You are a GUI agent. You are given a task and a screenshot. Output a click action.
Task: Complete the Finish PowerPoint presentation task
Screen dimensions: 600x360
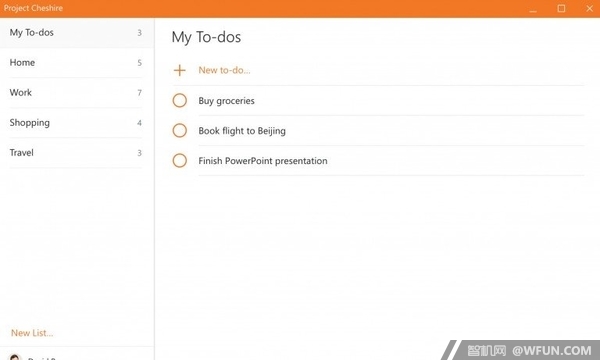pos(179,161)
